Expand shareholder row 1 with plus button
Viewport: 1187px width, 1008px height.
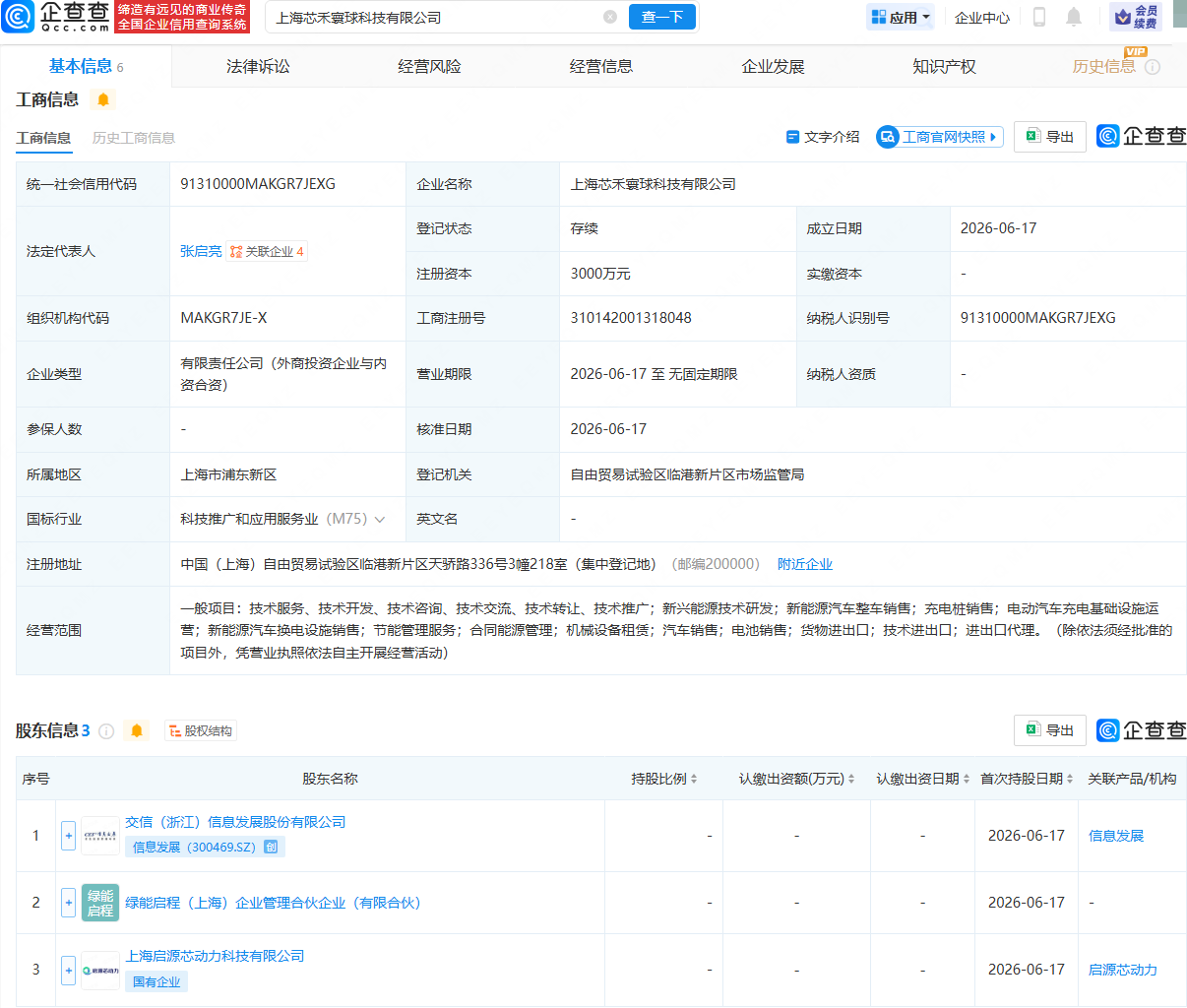[x=68, y=836]
